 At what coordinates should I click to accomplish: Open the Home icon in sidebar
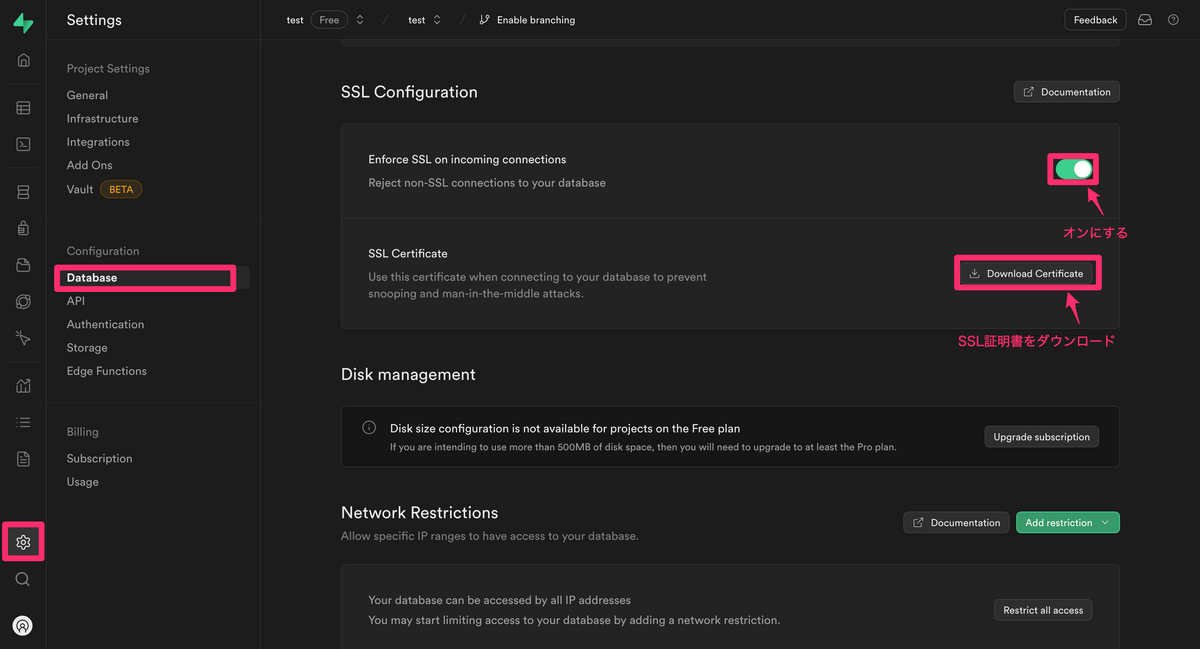tap(23, 60)
